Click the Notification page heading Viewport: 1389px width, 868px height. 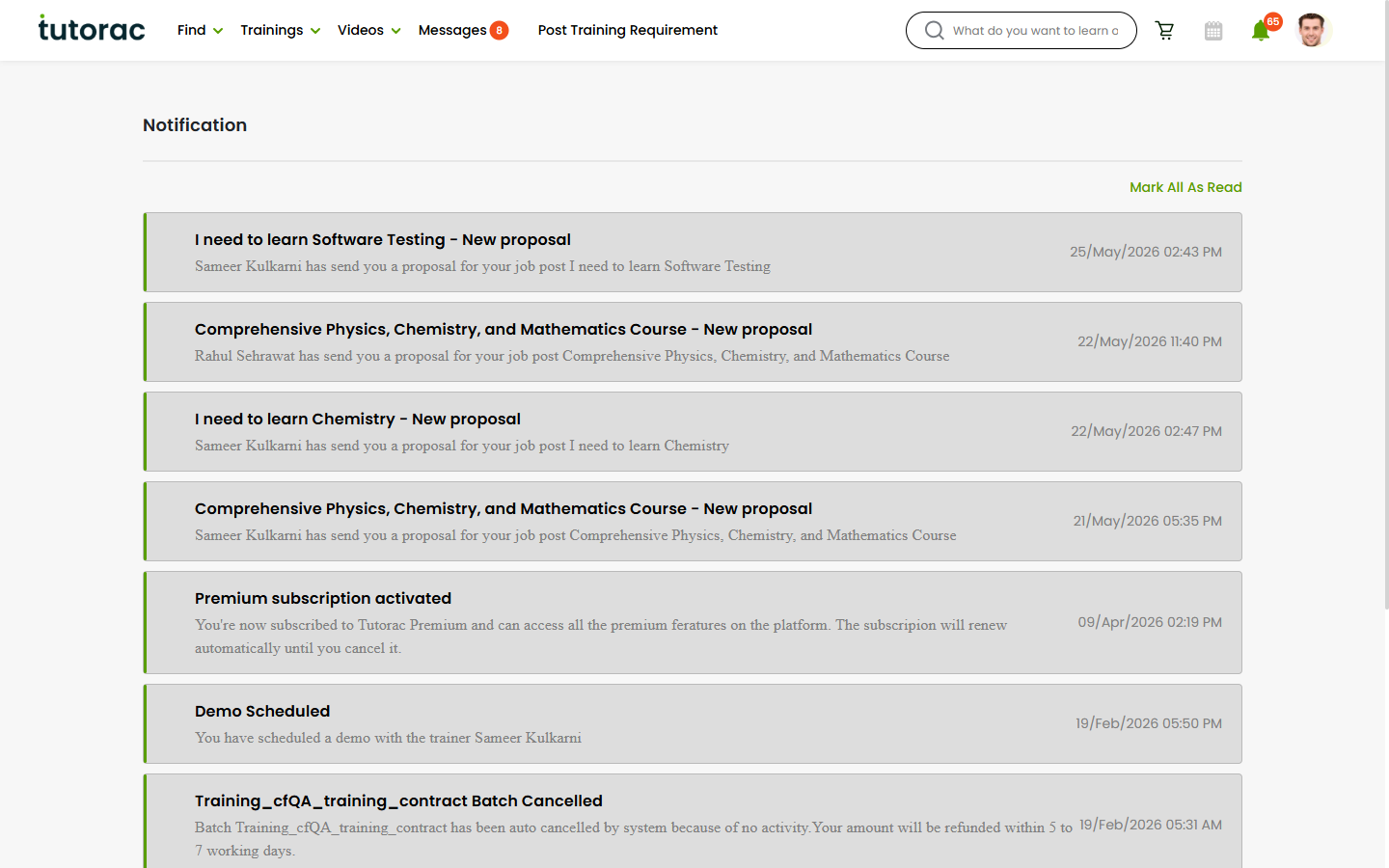195,125
